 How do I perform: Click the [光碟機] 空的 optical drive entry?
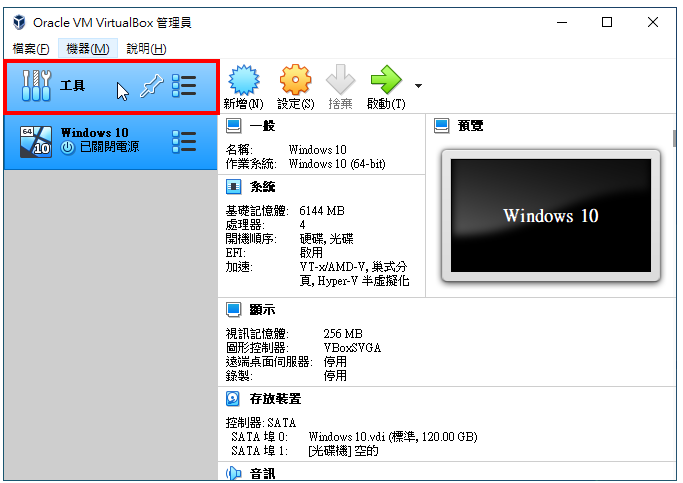[x=343, y=451]
